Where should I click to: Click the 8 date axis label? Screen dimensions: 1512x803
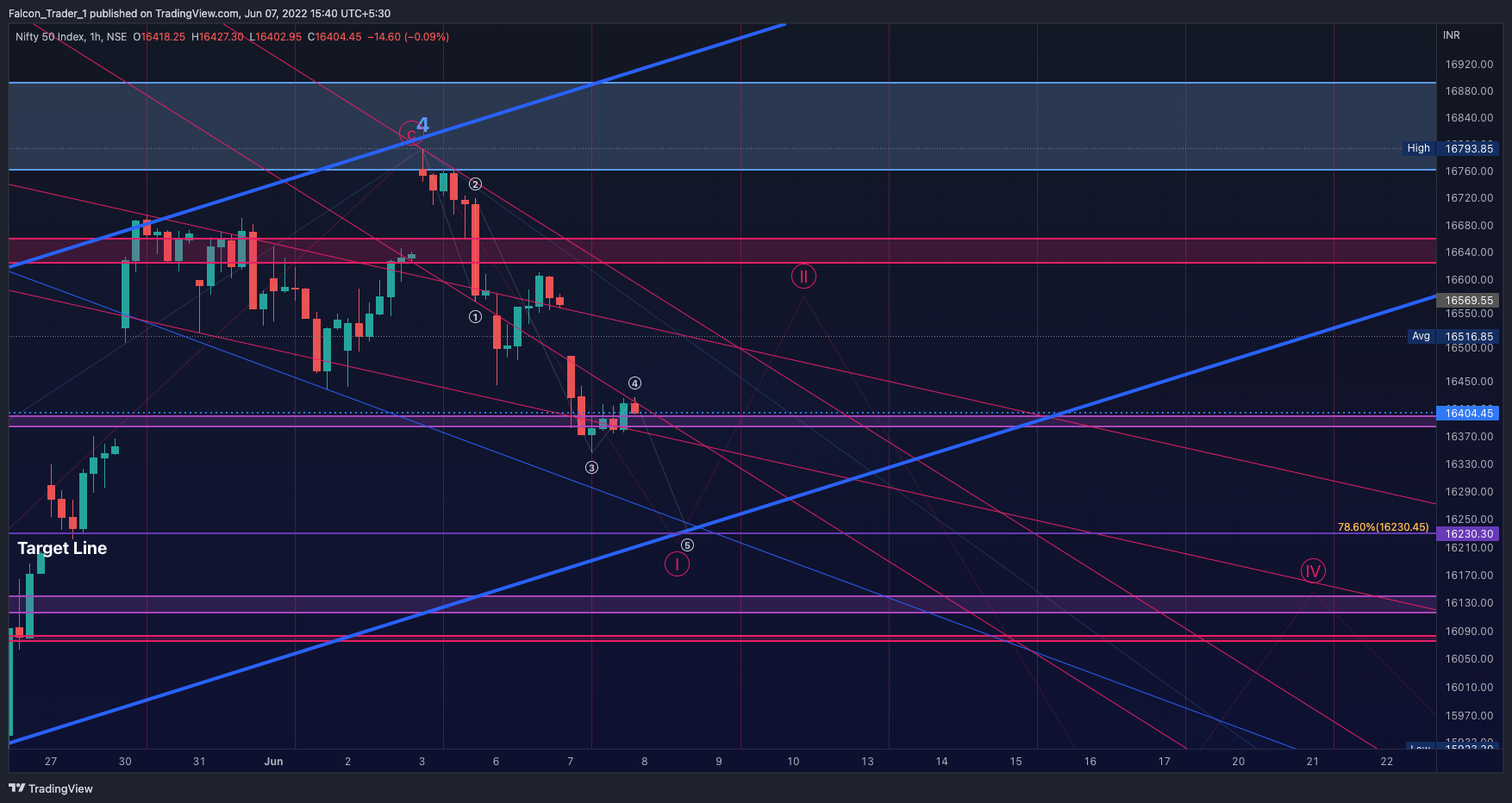coord(644,762)
